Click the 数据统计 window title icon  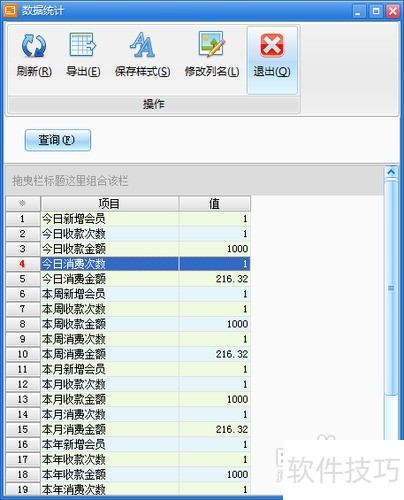click(x=10, y=10)
